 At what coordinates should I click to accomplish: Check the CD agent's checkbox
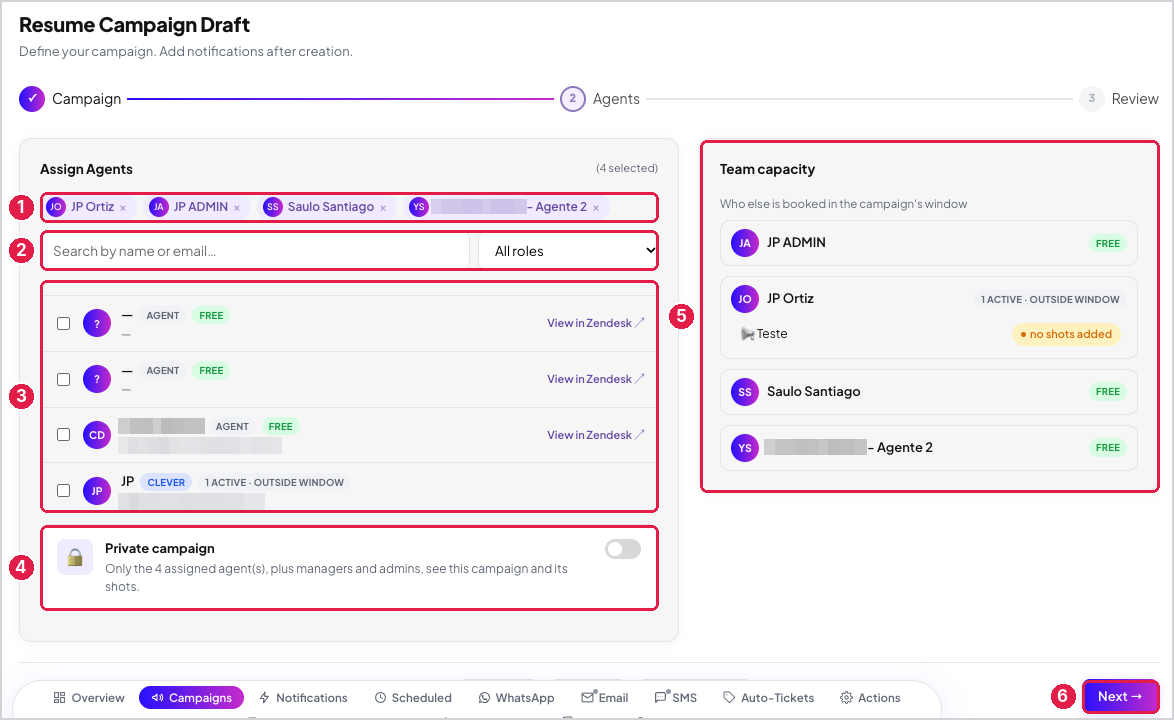pos(64,435)
